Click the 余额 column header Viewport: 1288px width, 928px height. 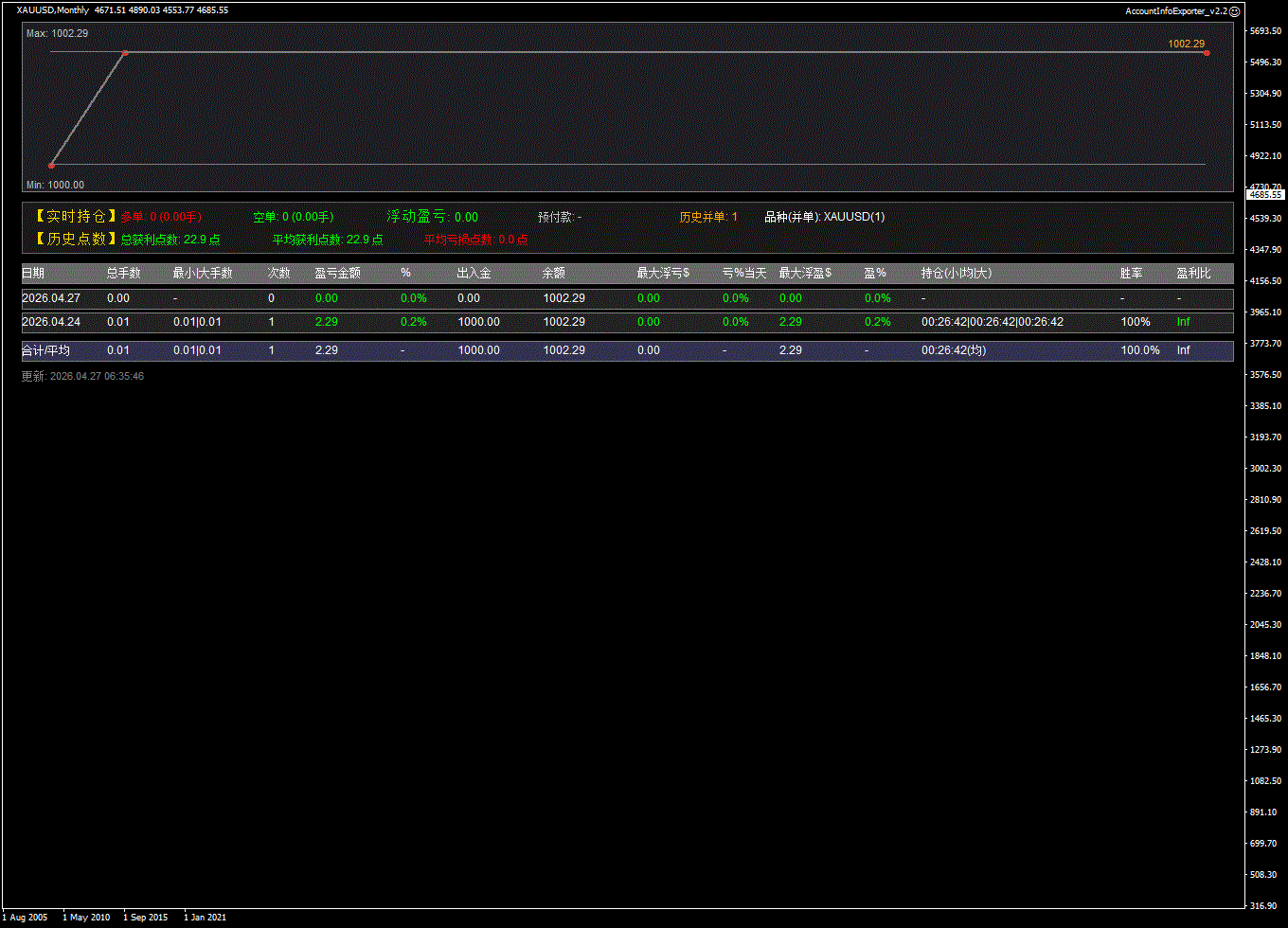(x=553, y=274)
